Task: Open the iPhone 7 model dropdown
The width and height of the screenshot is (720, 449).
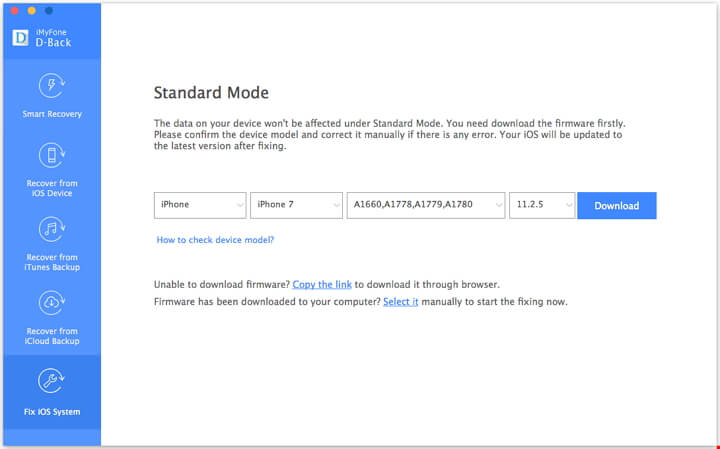Action: 296,205
